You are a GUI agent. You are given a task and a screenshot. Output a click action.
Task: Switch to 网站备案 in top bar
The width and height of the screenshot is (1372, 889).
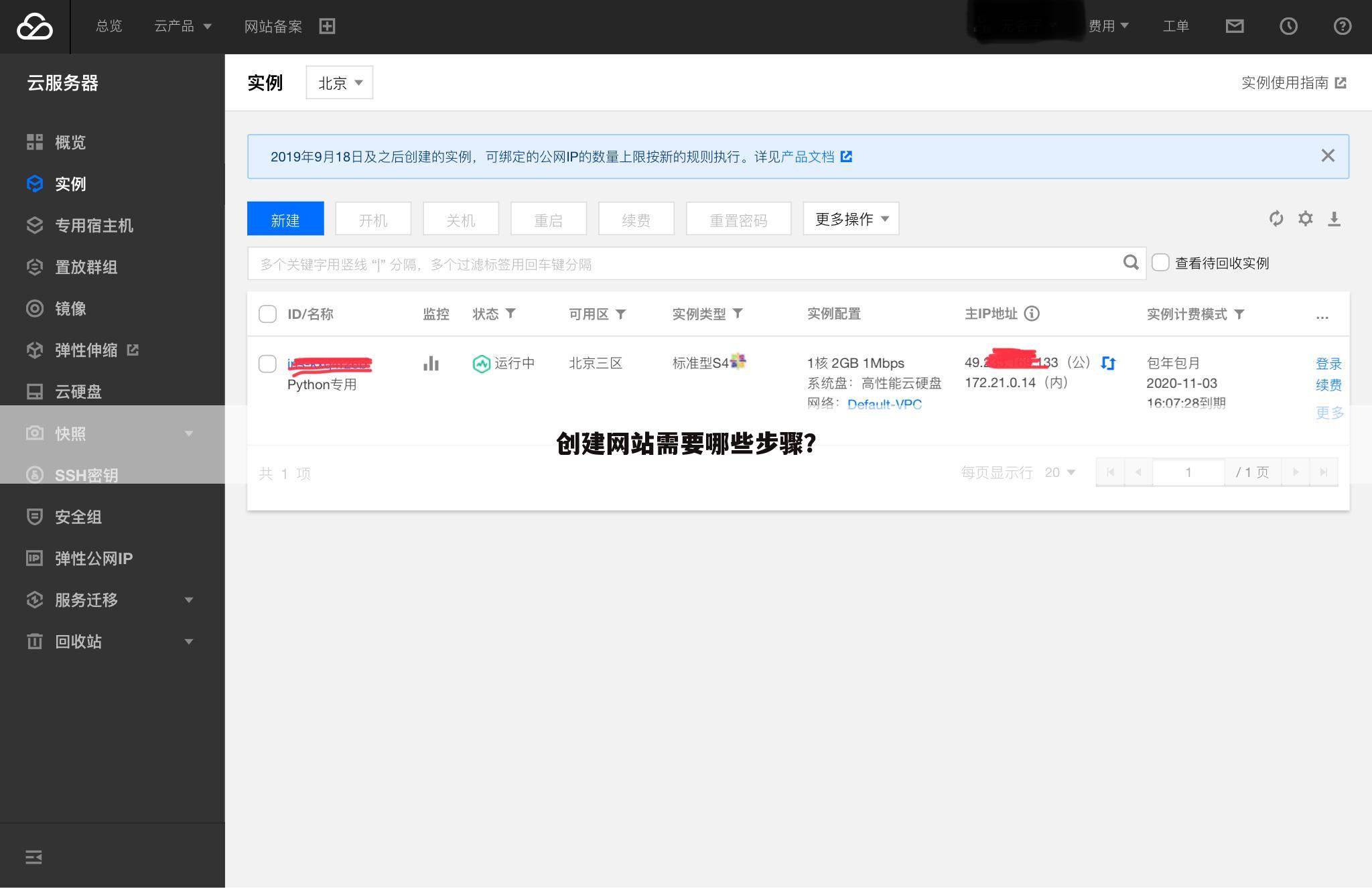(273, 26)
